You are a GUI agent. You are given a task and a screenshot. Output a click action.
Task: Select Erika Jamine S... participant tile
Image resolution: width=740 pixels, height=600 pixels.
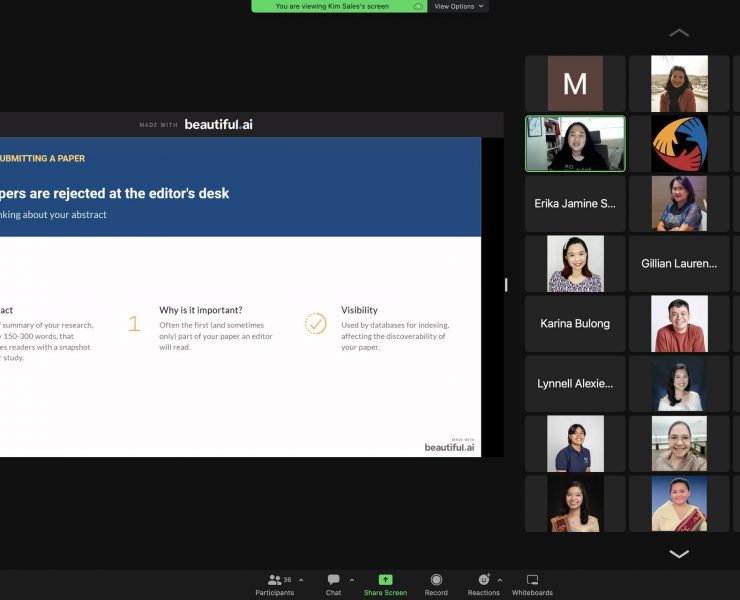(x=575, y=204)
